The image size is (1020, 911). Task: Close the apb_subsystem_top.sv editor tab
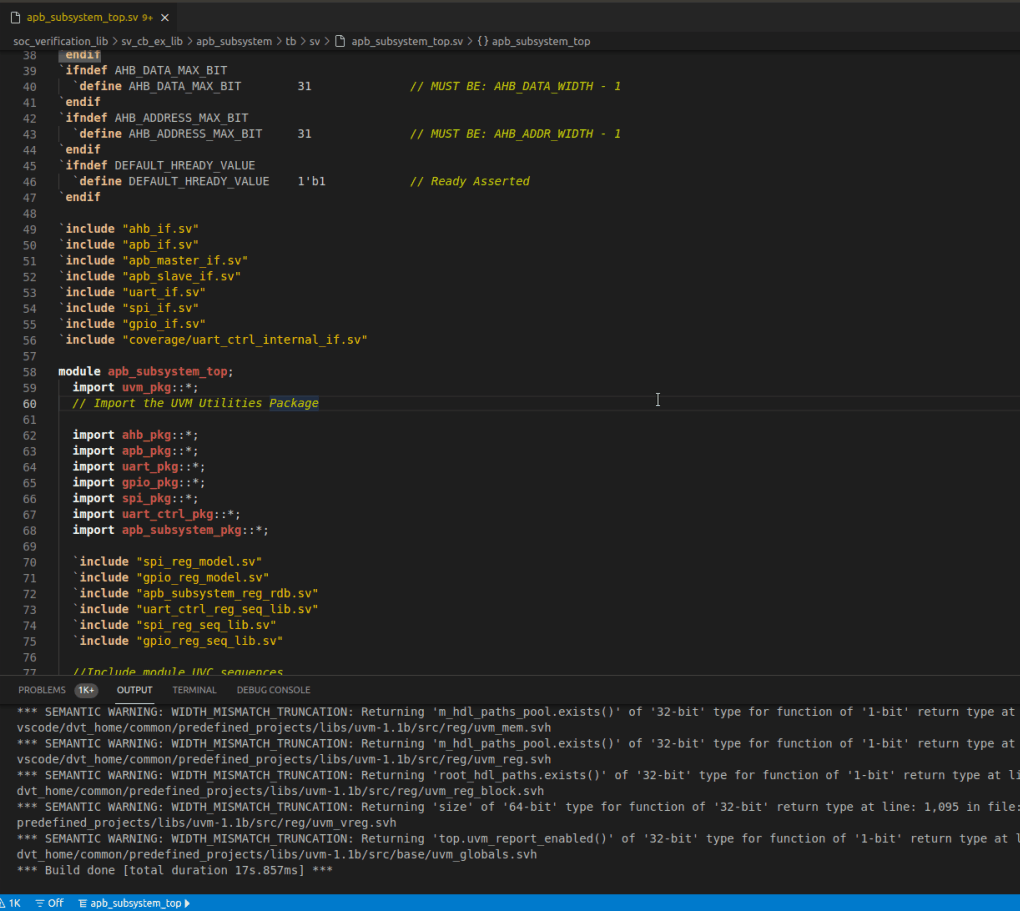165,16
